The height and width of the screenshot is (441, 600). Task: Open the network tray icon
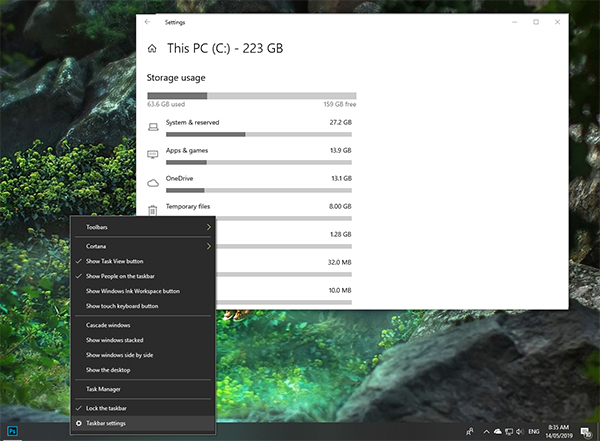[509, 432]
